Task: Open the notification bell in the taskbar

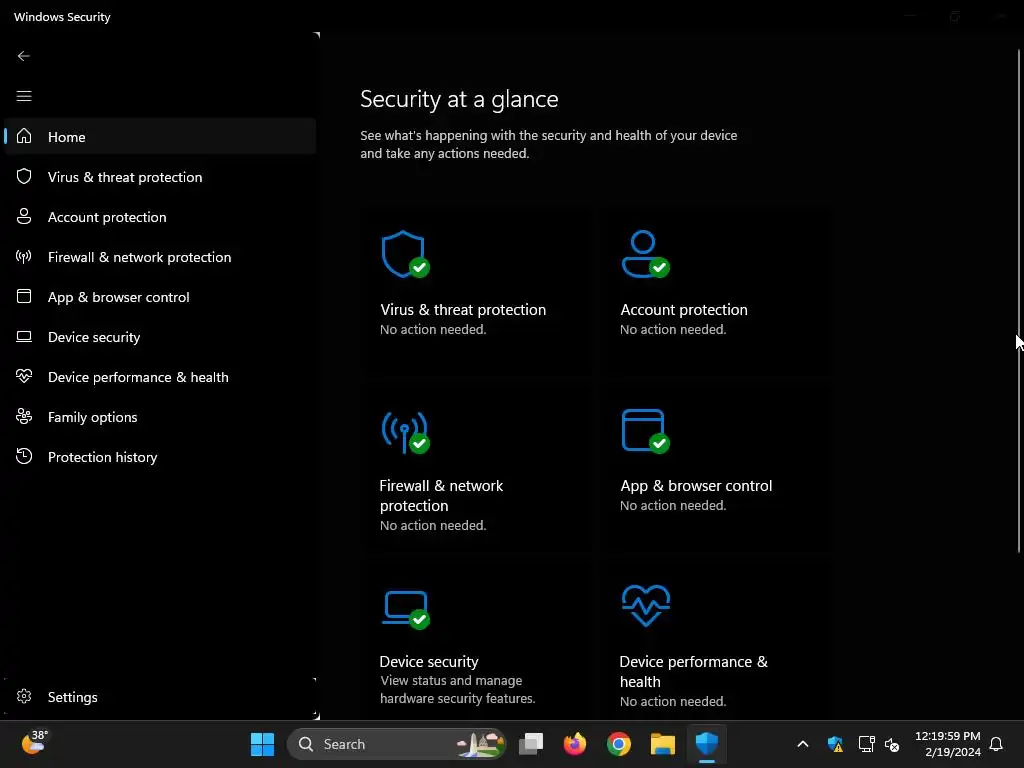Action: (996, 744)
